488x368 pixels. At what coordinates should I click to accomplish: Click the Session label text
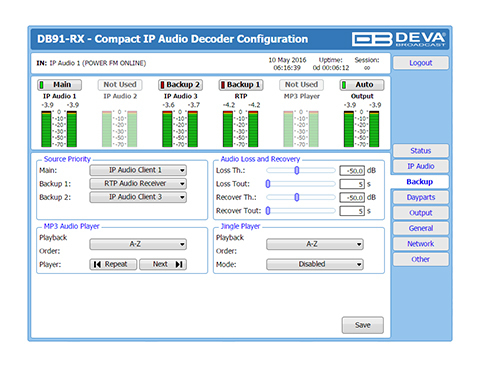click(x=367, y=60)
